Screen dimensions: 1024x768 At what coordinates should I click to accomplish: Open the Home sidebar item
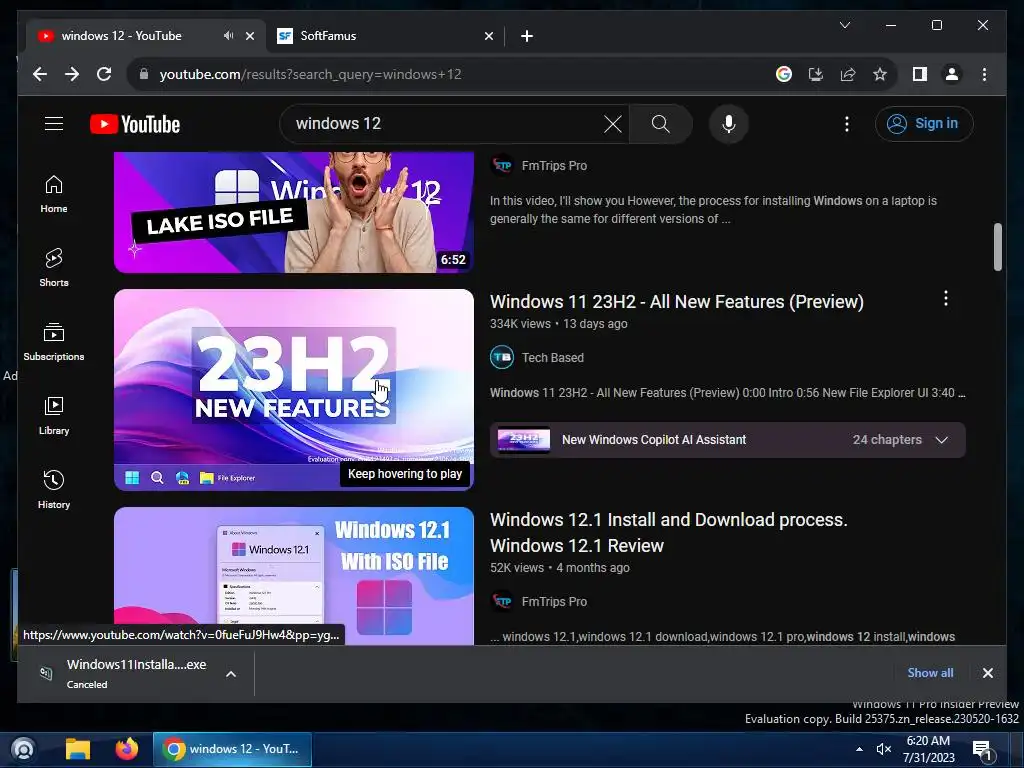tap(54, 194)
